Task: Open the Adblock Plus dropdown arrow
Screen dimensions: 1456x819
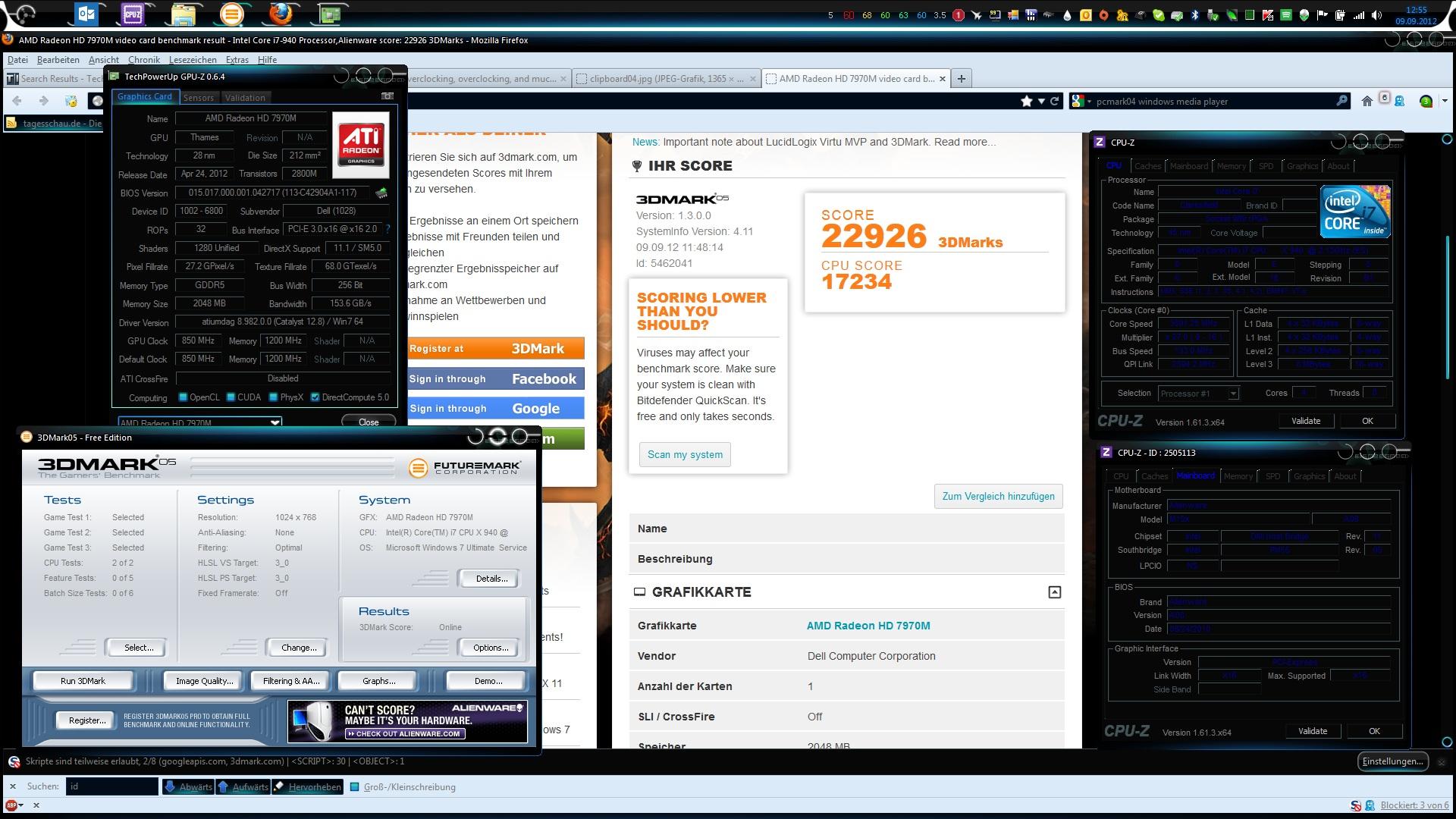Action: 20,805
